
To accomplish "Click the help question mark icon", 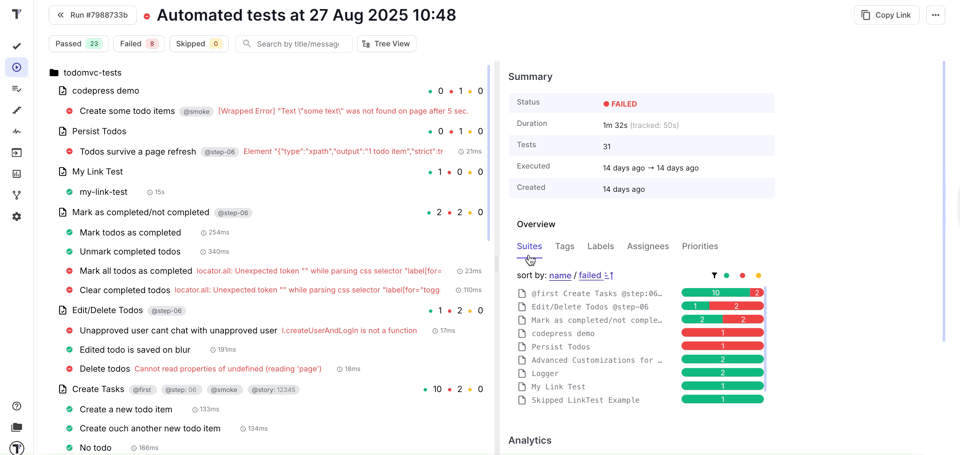I will [16, 406].
